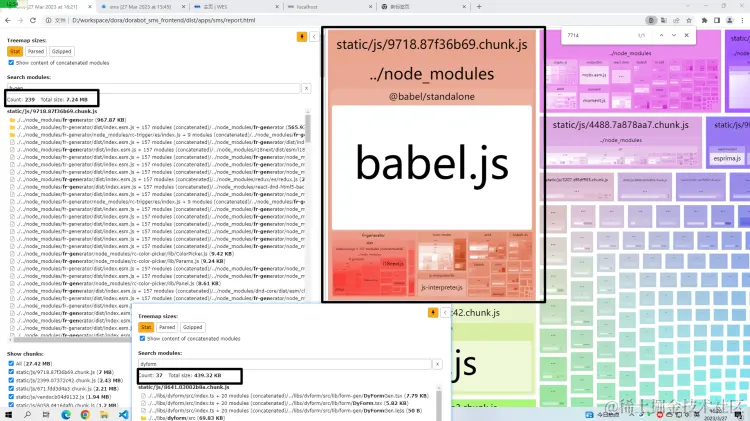
Task: Open Google Chrome from taskbar
Action: pos(85,415)
